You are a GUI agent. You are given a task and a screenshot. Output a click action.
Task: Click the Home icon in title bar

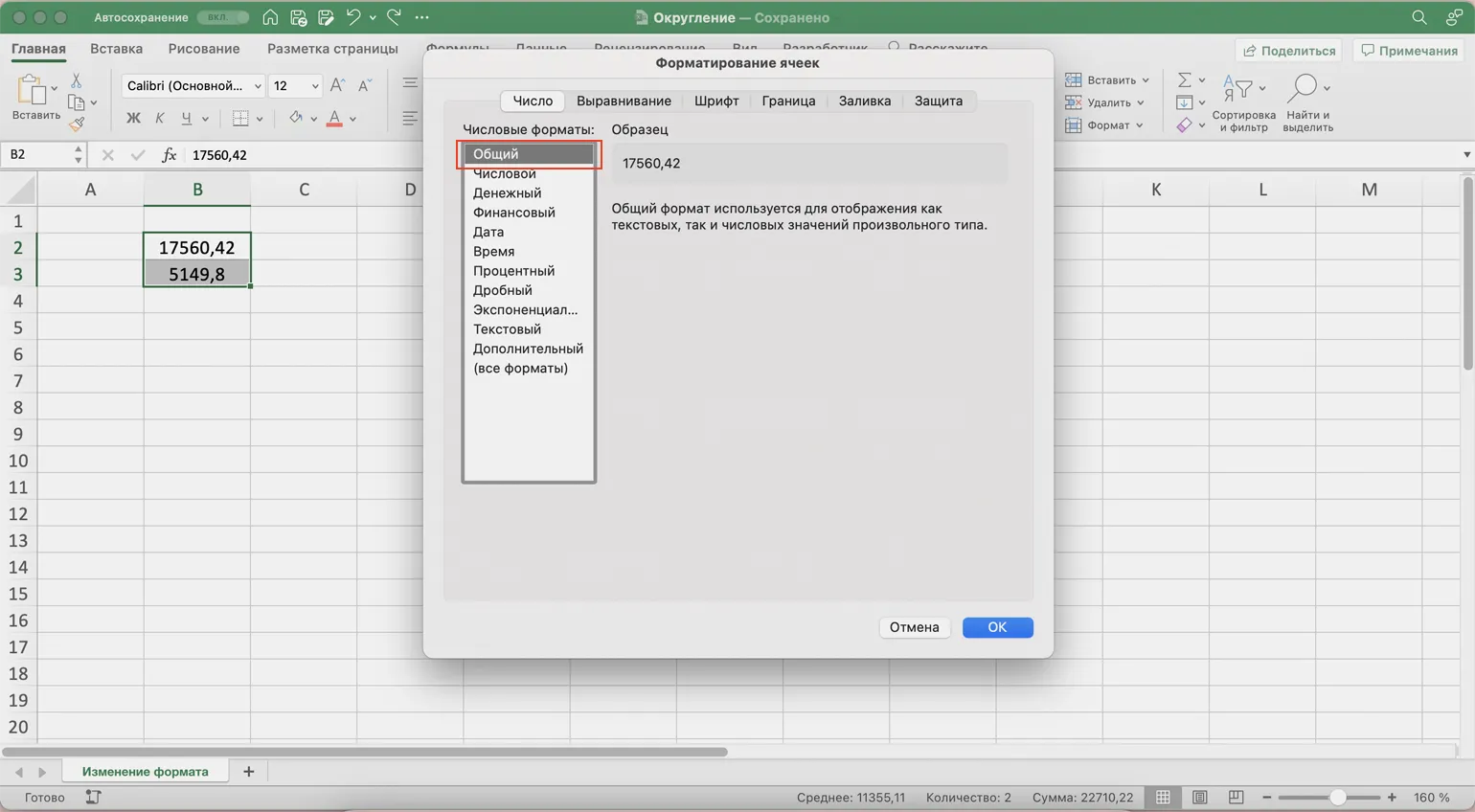point(270,17)
